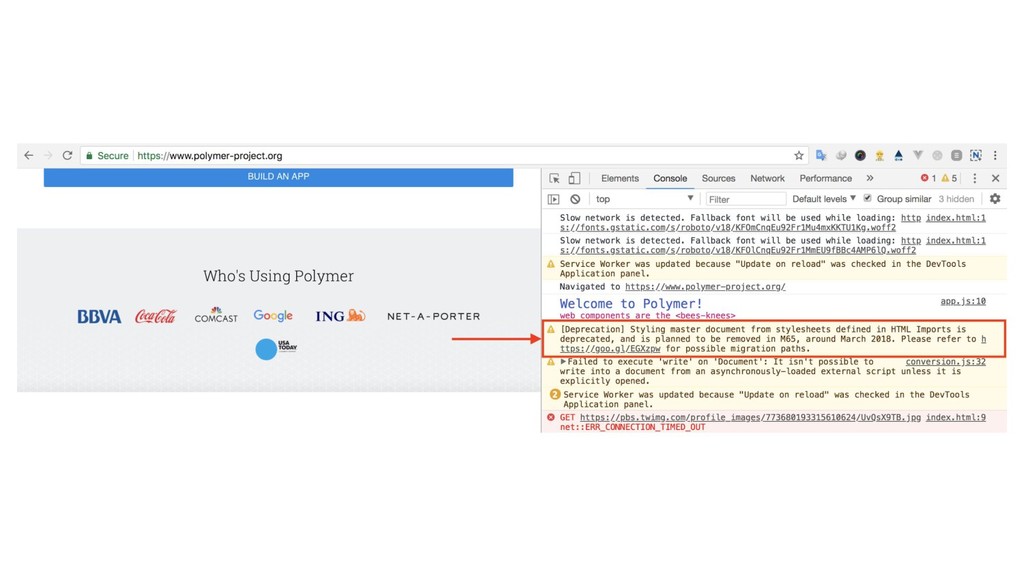Image resolution: width=1024 pixels, height=576 pixels.
Task: Open the conversion.js:32 source link
Action: pyautogui.click(x=945, y=362)
